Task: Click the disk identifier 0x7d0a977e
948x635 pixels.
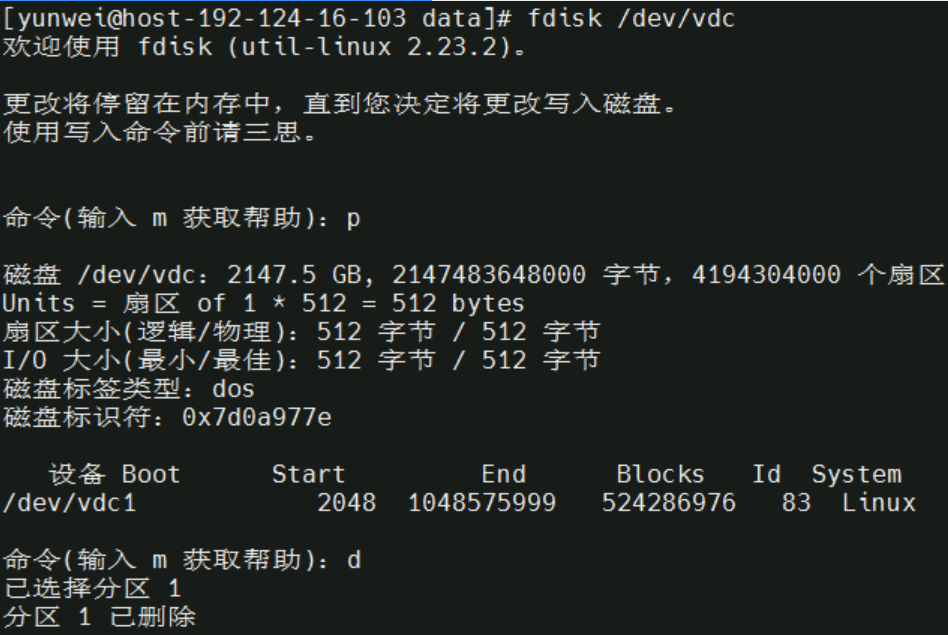Action: [x=256, y=417]
